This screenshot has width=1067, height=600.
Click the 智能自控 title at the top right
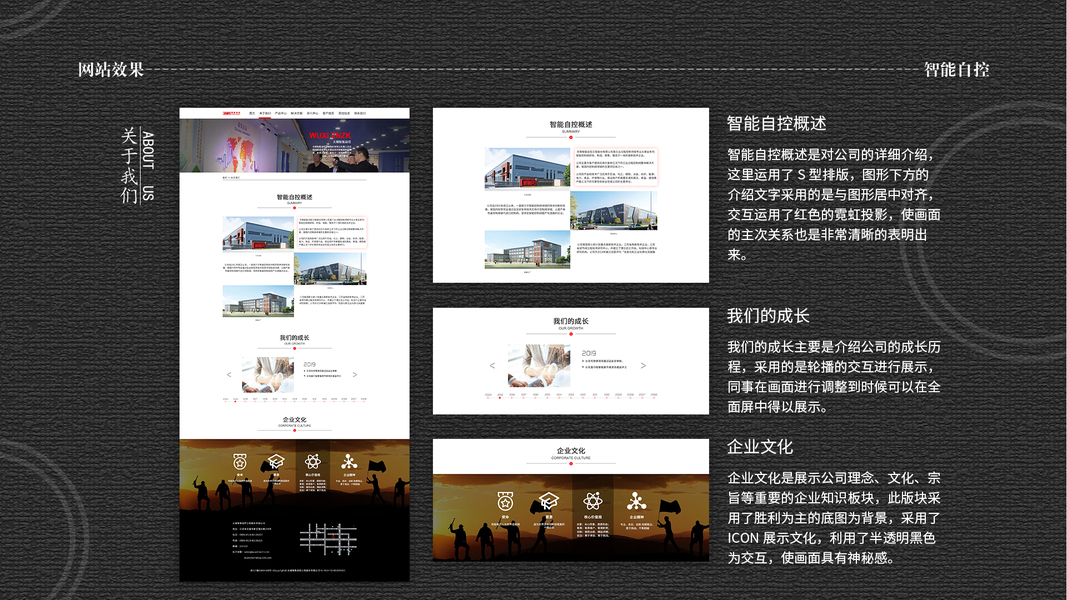(956, 69)
